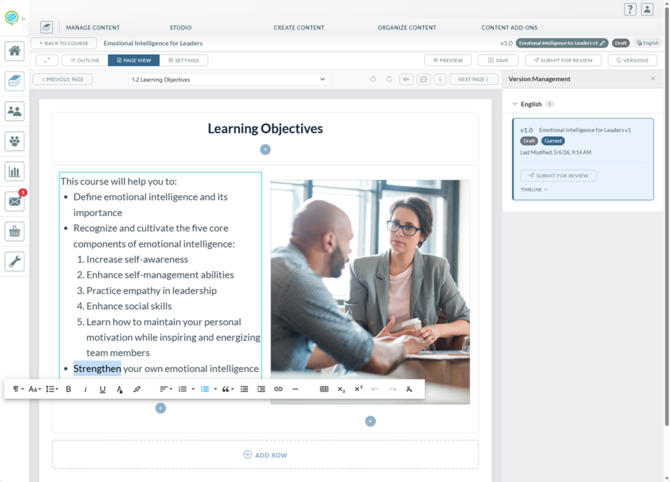670x482 pixels.
Task: Open the user profile icon at top right
Action: [647, 9]
